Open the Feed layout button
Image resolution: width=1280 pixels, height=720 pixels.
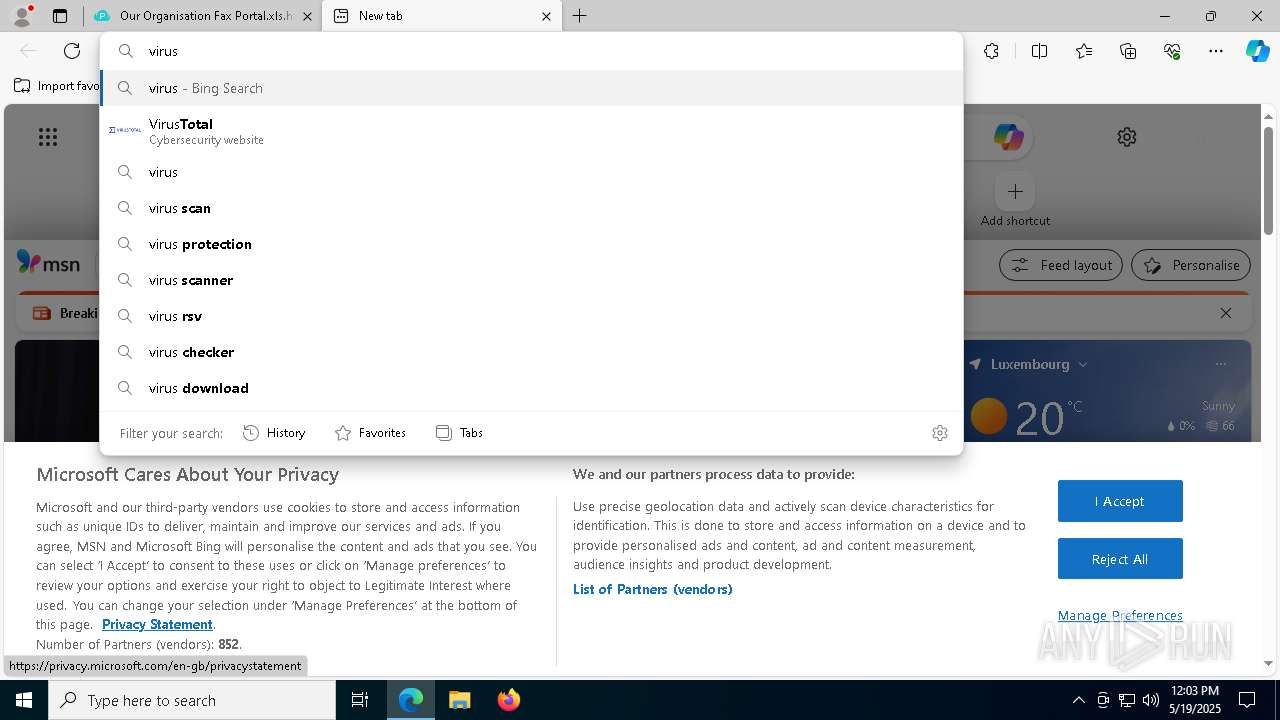click(x=1061, y=265)
